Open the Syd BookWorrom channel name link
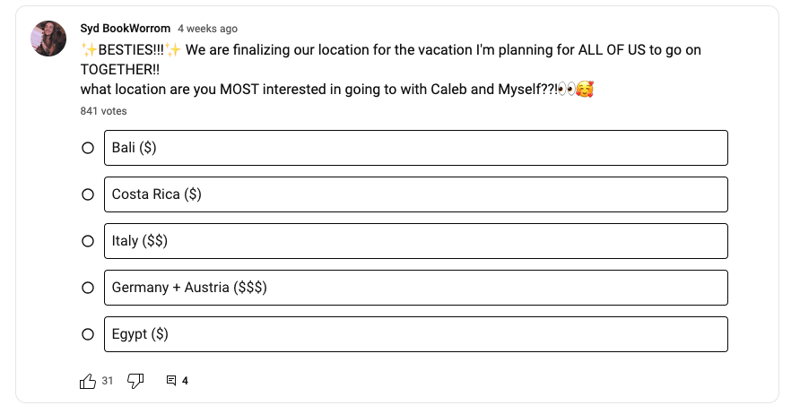Viewport: 800px width, 414px height. 125,29
